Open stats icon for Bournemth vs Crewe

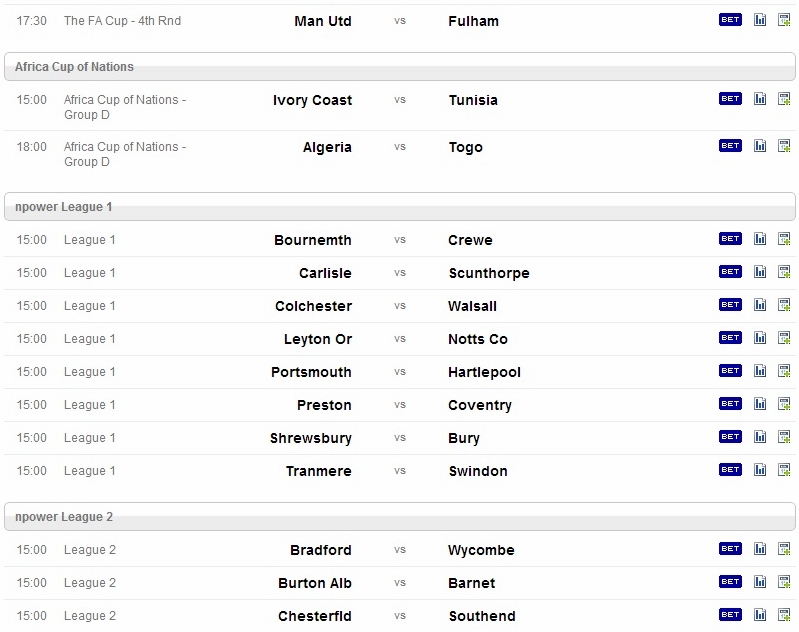pyautogui.click(x=760, y=239)
